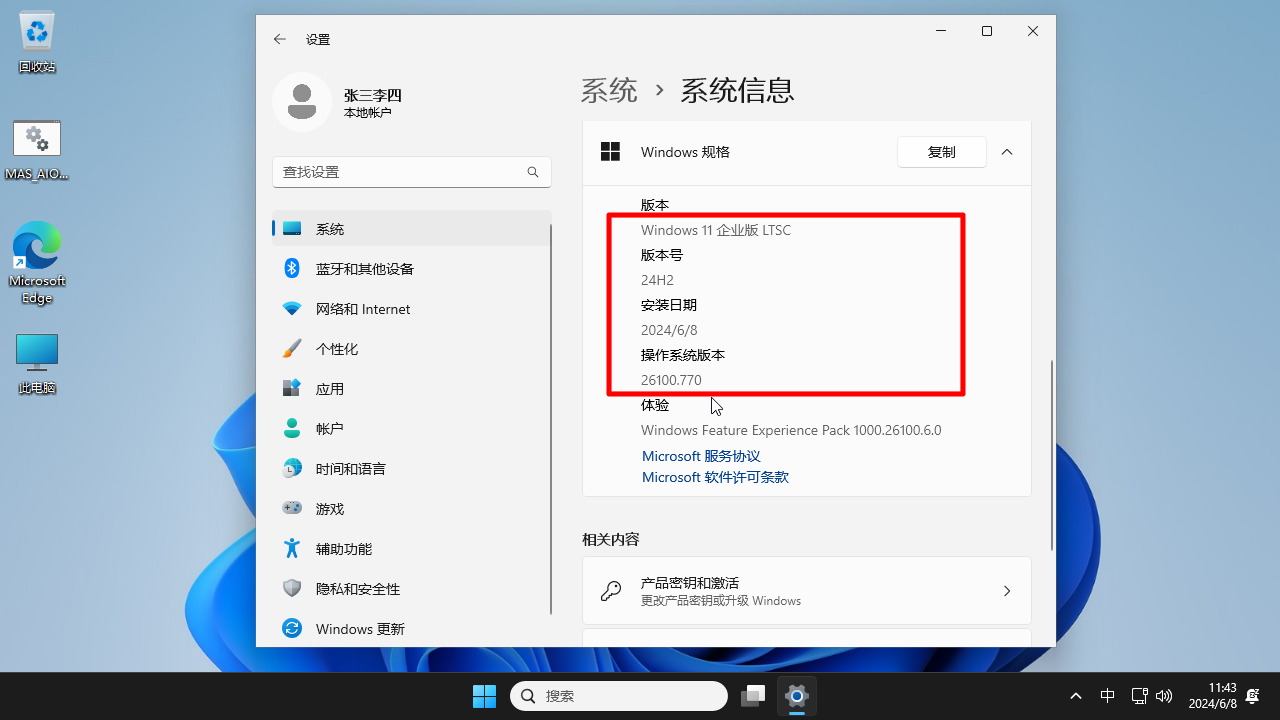The image size is (1280, 720).
Task: Open Task View on the taskbar
Action: tap(753, 696)
